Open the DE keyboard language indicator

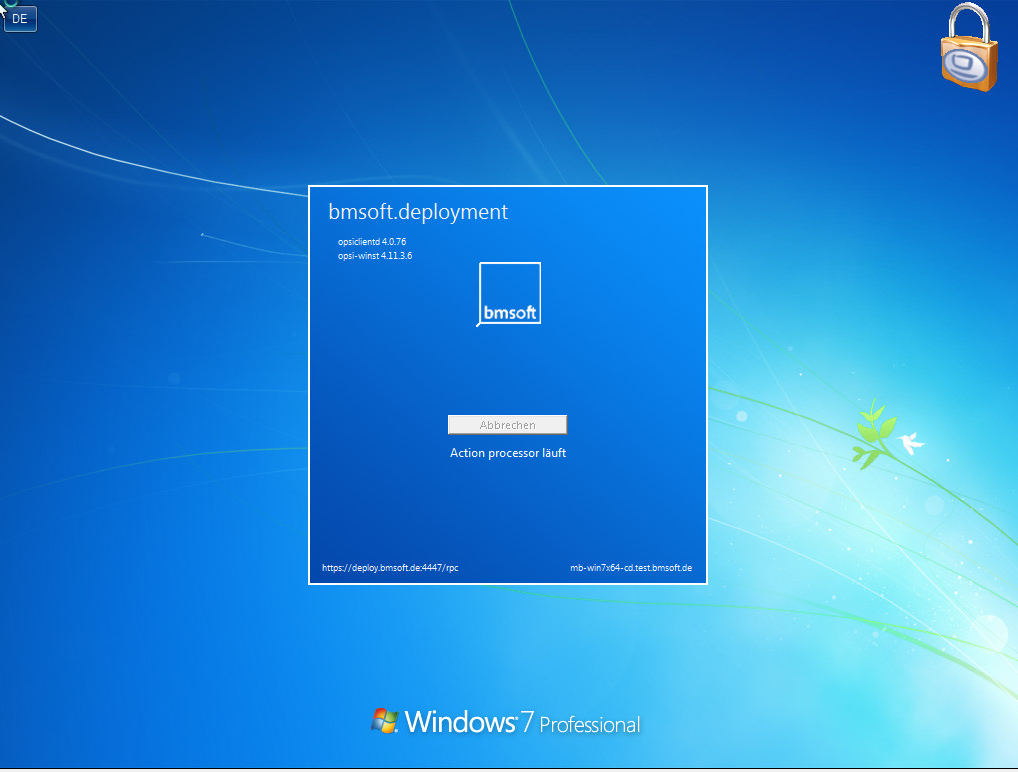click(20, 19)
